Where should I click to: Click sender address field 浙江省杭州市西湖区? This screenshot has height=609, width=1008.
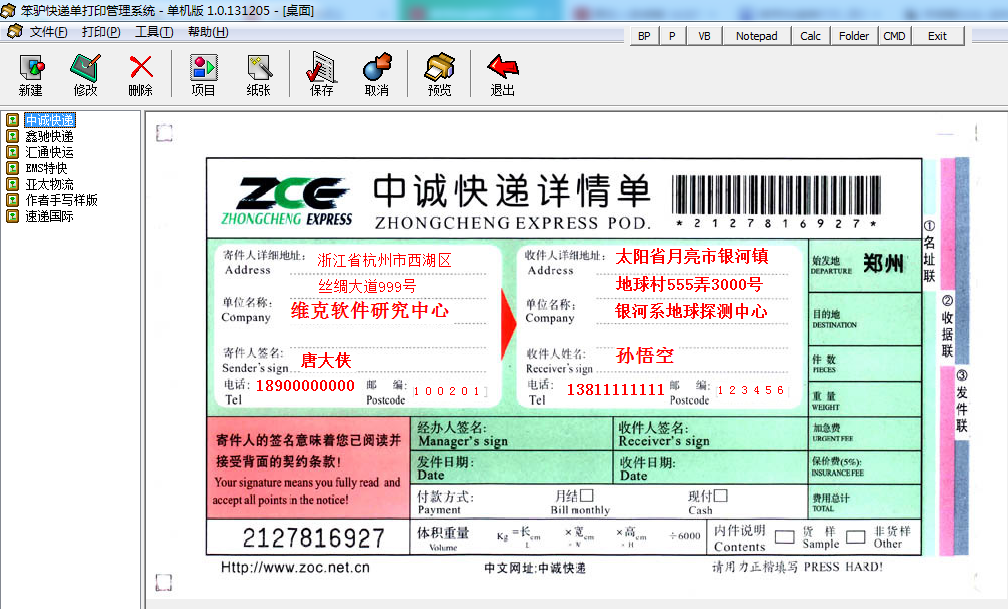click(x=384, y=260)
